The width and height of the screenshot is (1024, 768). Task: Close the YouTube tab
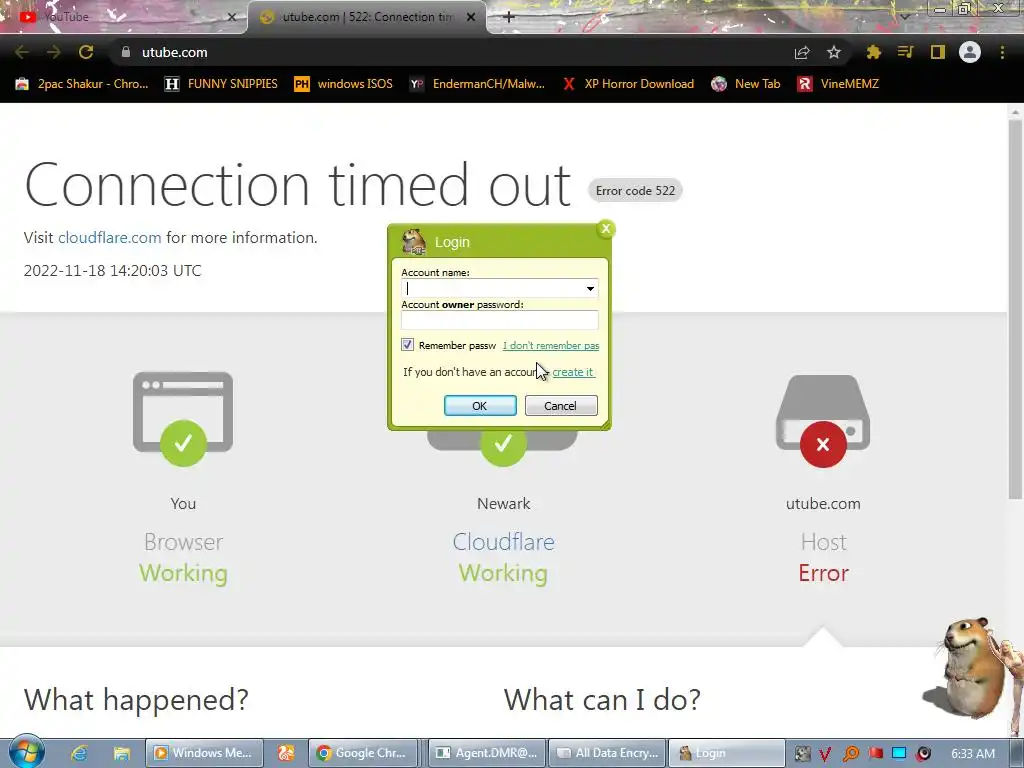point(232,17)
